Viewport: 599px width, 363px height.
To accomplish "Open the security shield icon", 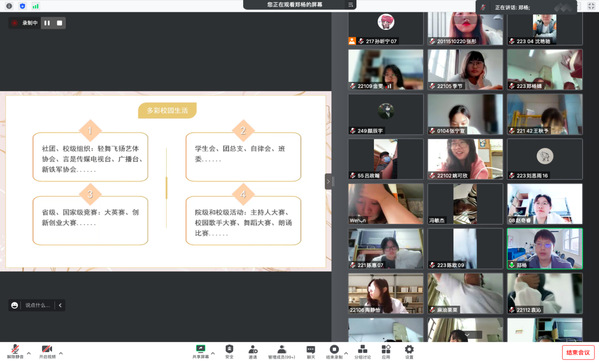I will click(229, 351).
